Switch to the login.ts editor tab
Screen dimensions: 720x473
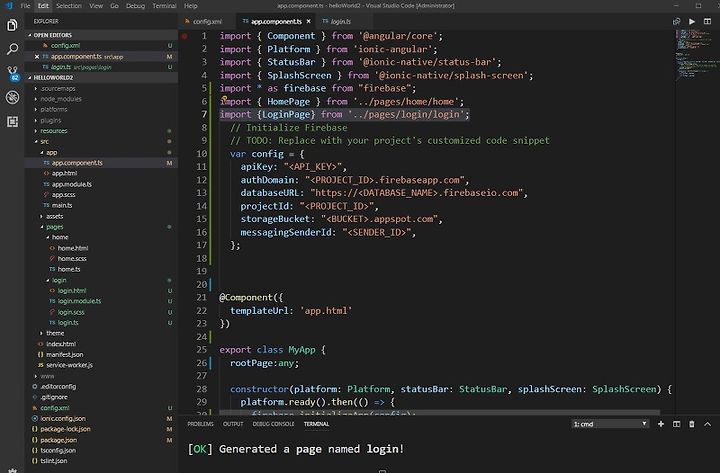pyautogui.click(x=340, y=22)
